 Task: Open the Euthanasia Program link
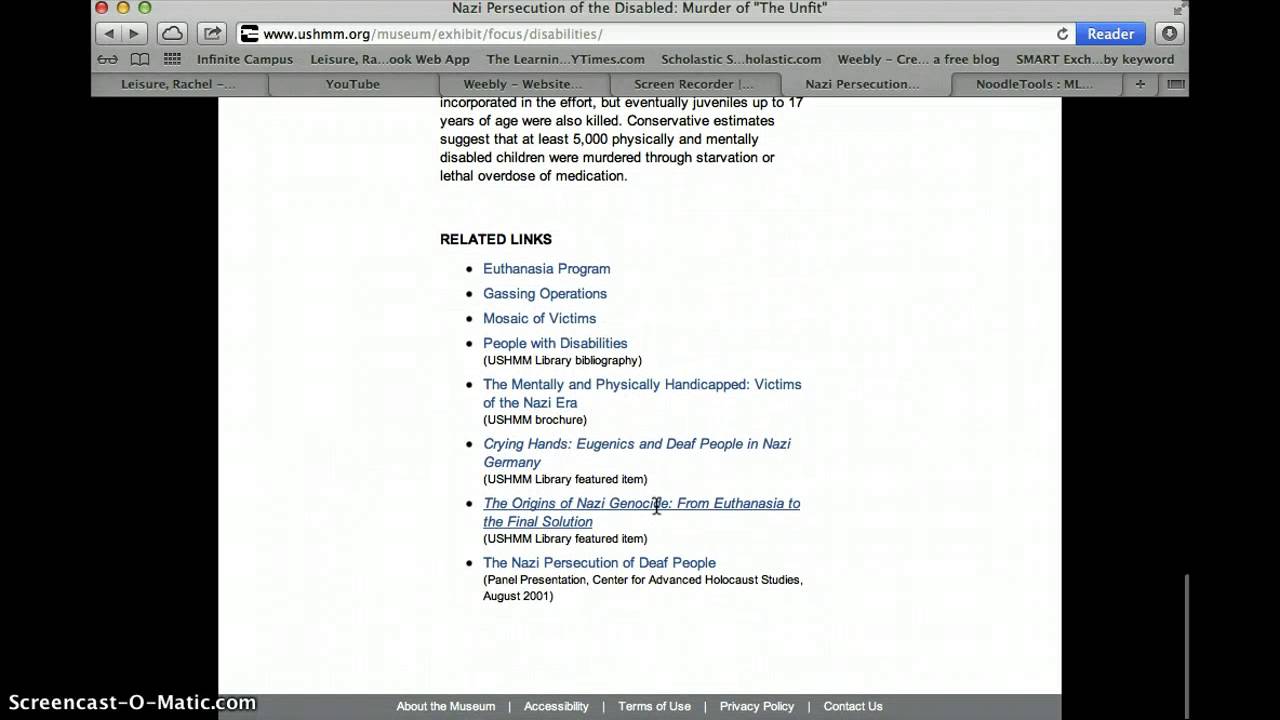(x=546, y=268)
